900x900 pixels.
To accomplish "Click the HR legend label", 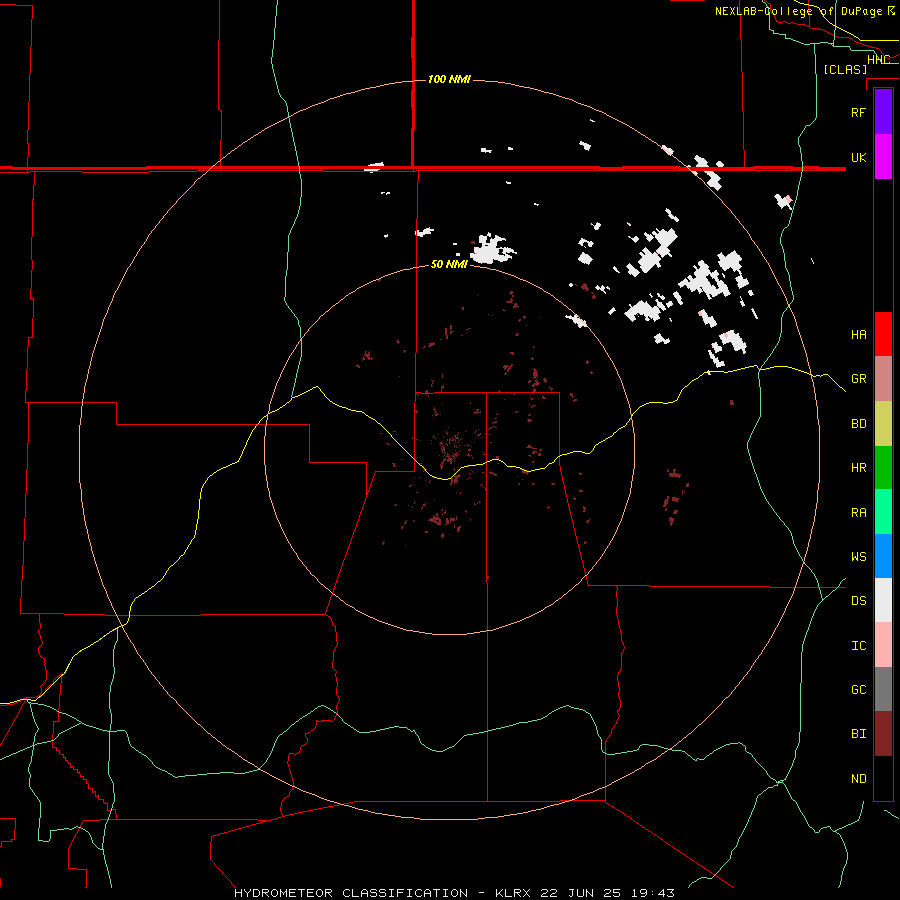I will coord(858,468).
